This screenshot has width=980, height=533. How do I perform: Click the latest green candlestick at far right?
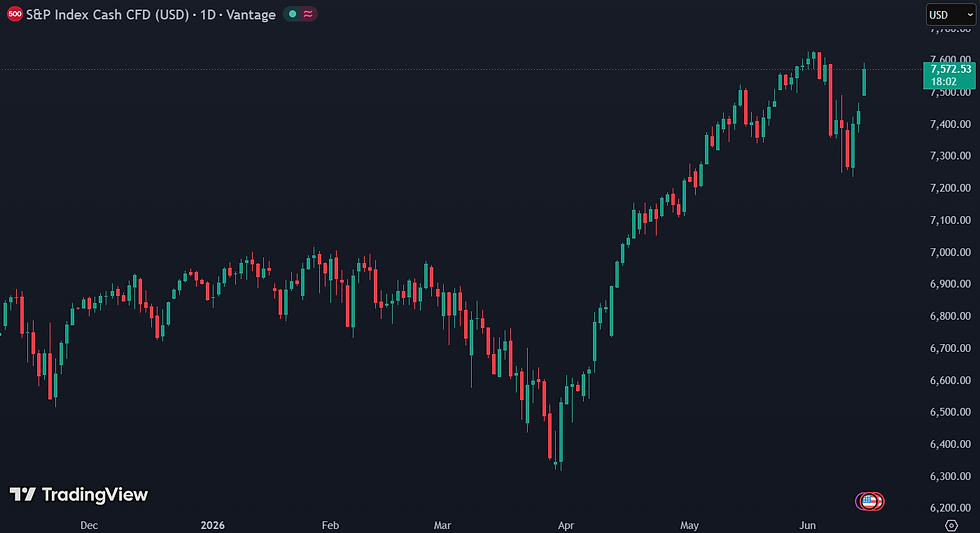pyautogui.click(x=864, y=80)
